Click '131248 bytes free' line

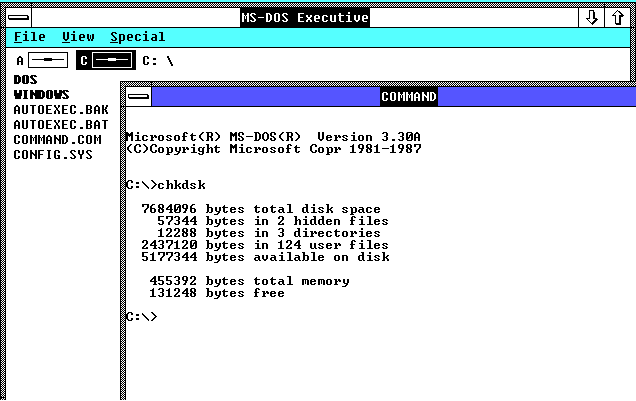pyautogui.click(x=217, y=293)
